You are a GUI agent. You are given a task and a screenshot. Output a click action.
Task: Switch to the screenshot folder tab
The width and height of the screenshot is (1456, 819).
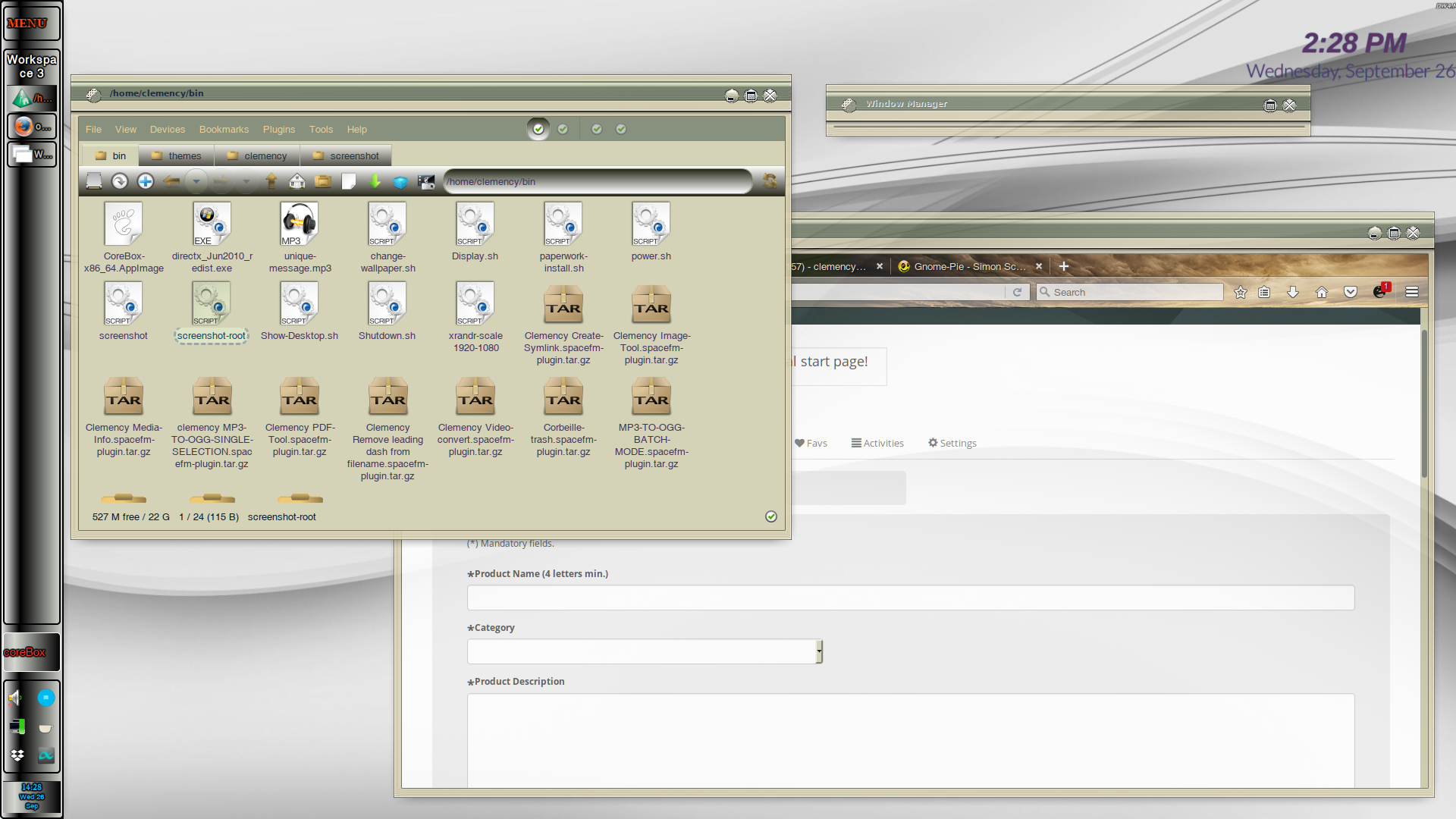point(346,155)
